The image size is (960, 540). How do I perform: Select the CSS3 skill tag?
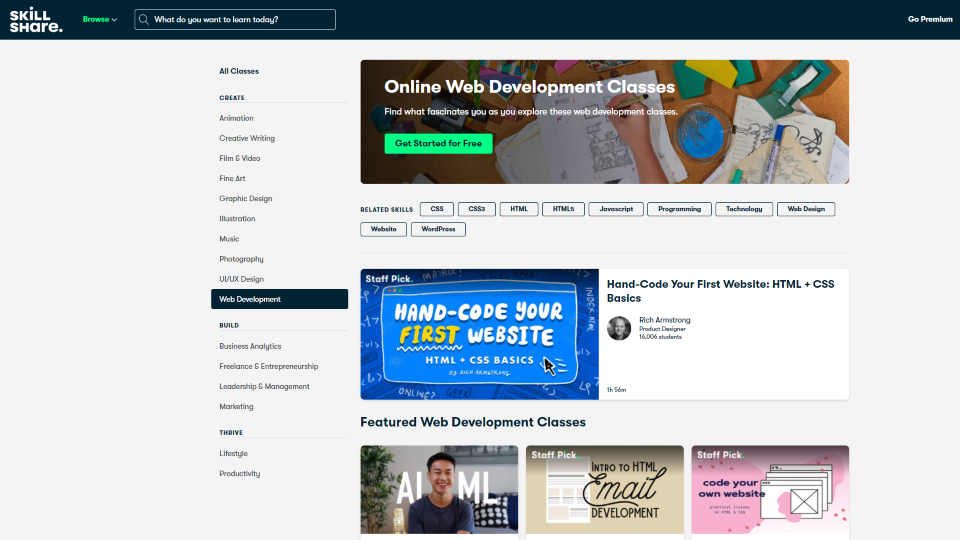pyautogui.click(x=476, y=209)
